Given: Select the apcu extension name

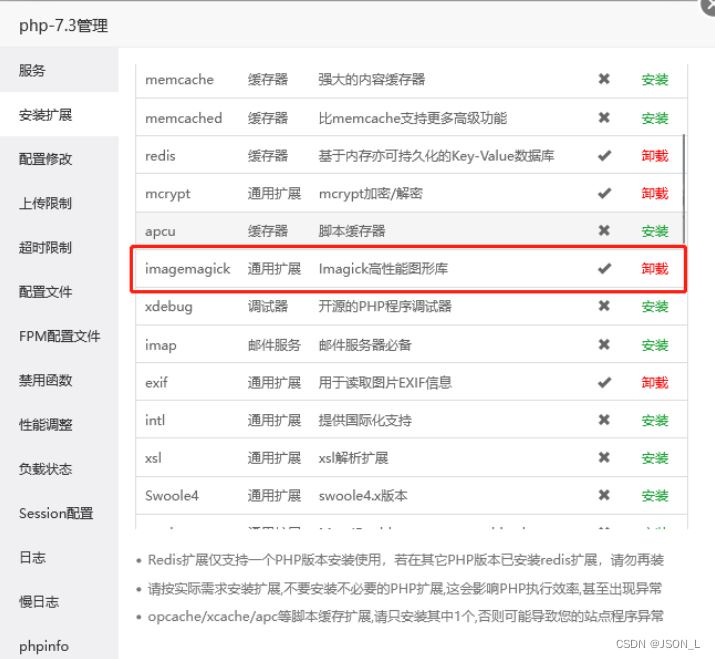Looking at the screenshot, I should pyautogui.click(x=160, y=232).
